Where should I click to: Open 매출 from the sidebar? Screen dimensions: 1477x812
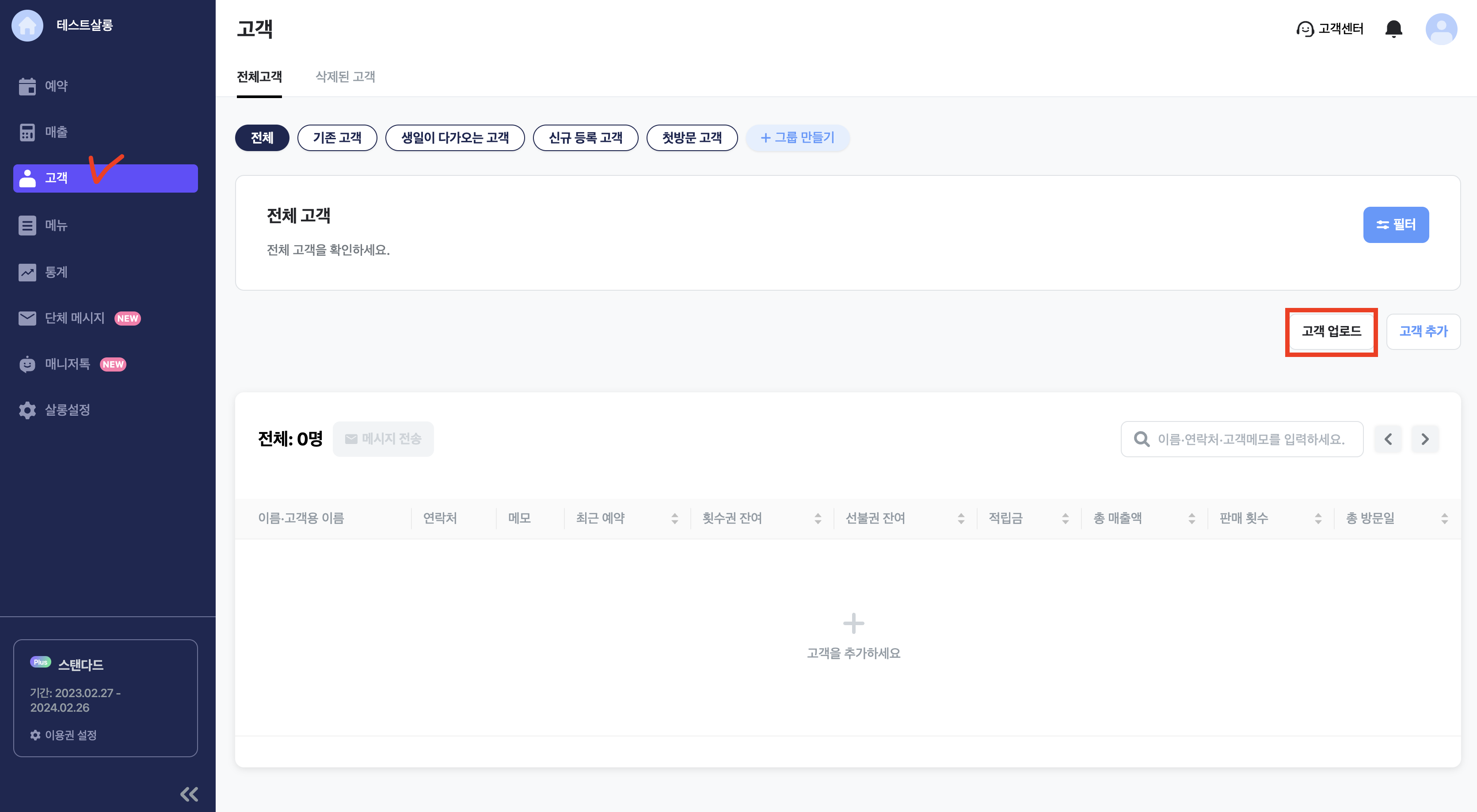point(56,132)
